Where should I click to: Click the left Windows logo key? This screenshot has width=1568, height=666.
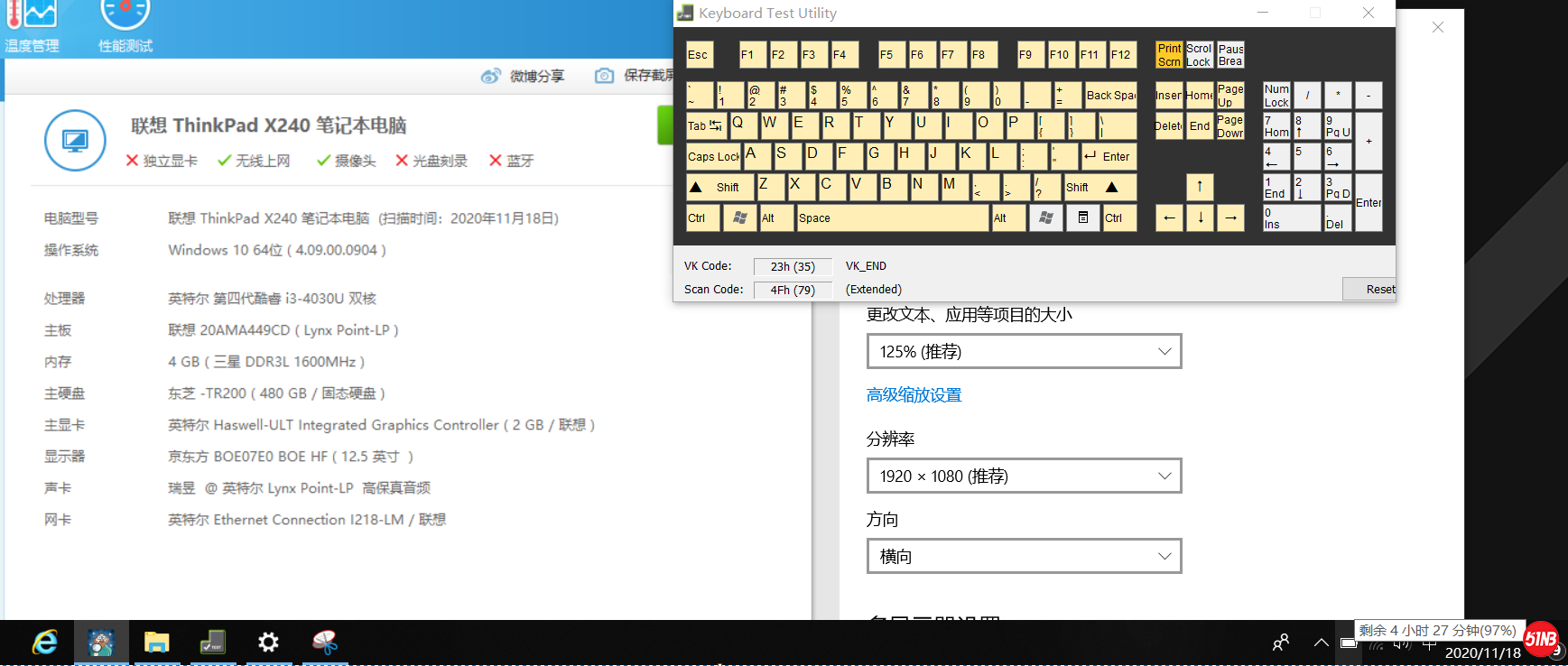pos(739,217)
